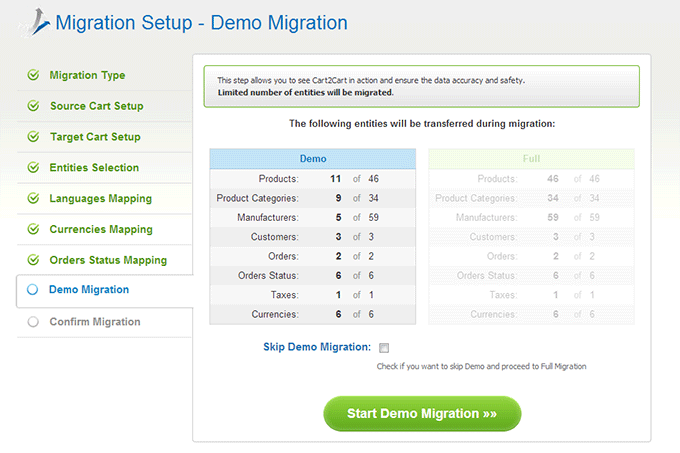Open the Currencies Mapping step
The width and height of the screenshot is (680, 453).
(101, 229)
